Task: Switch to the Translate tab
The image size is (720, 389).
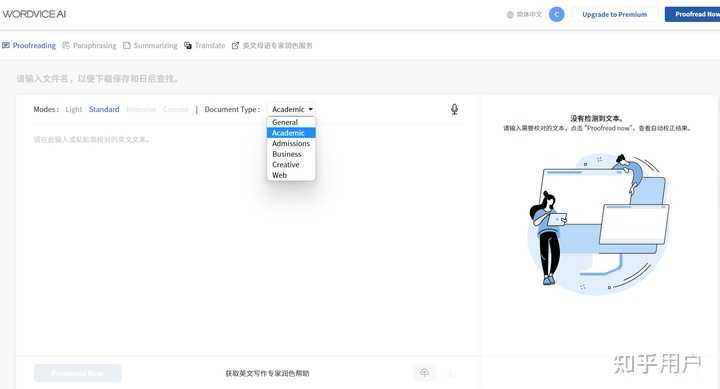Action: click(205, 45)
